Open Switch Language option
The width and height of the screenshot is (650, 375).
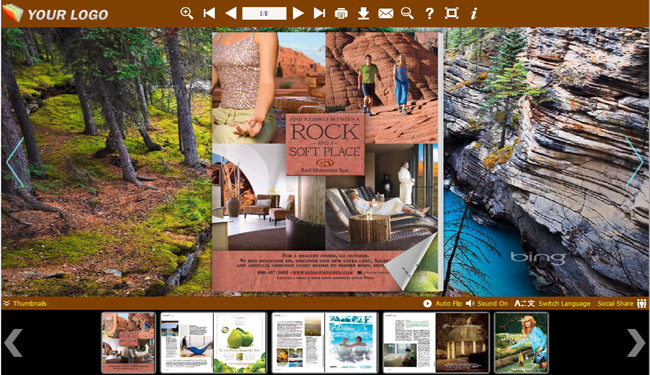[552, 303]
